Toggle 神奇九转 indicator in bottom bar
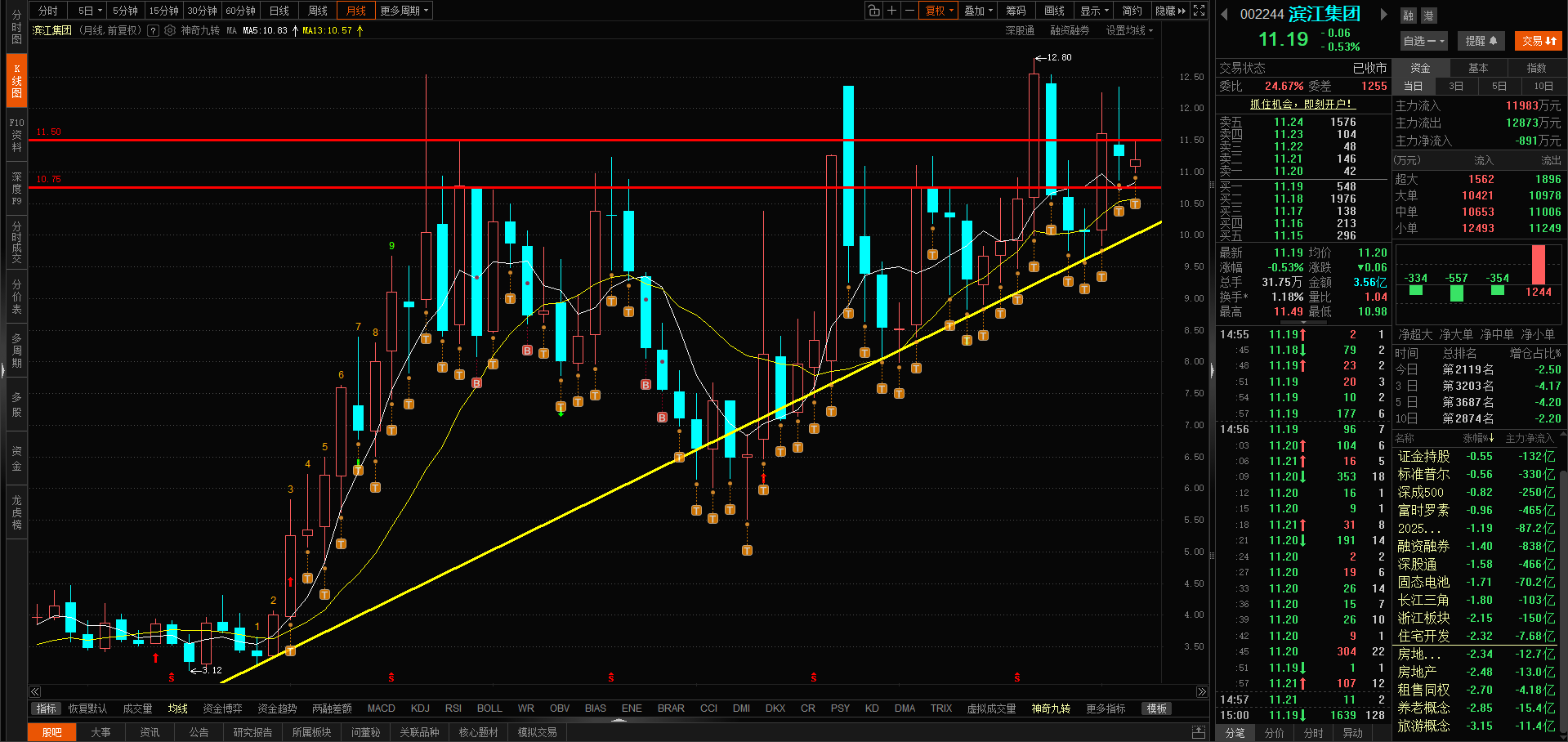Image resolution: width=1568 pixels, height=742 pixels. 1051,708
